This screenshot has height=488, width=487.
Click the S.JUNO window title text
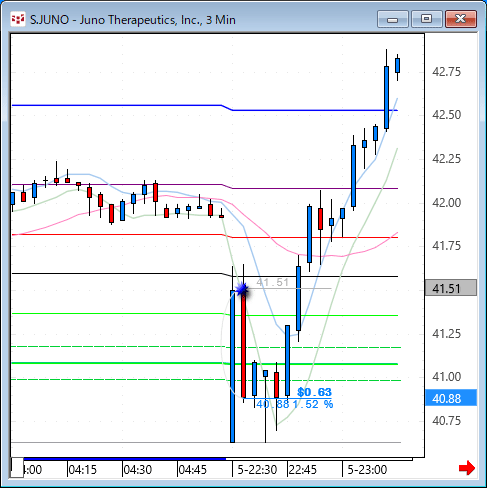(133, 20)
